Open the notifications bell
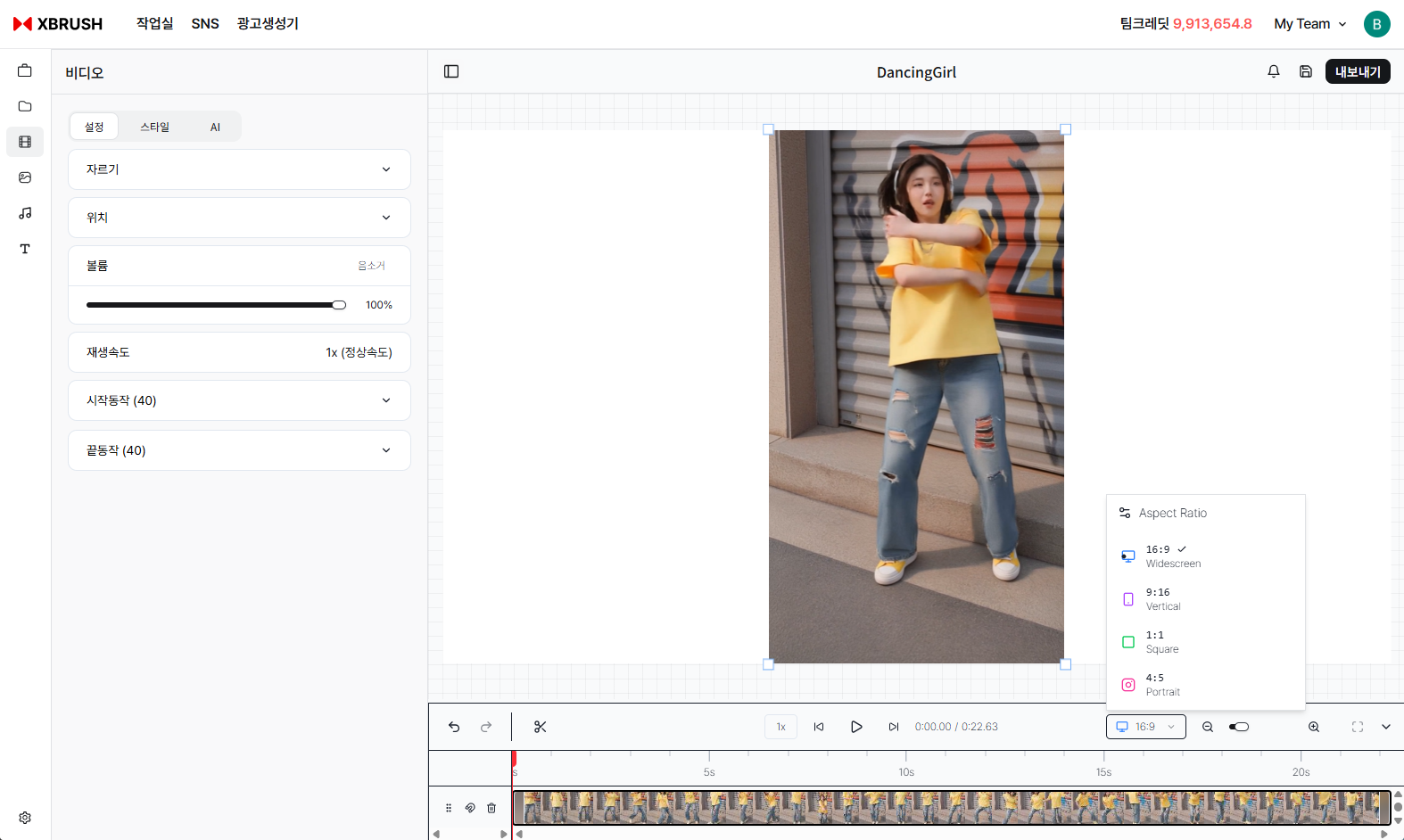 [1274, 71]
